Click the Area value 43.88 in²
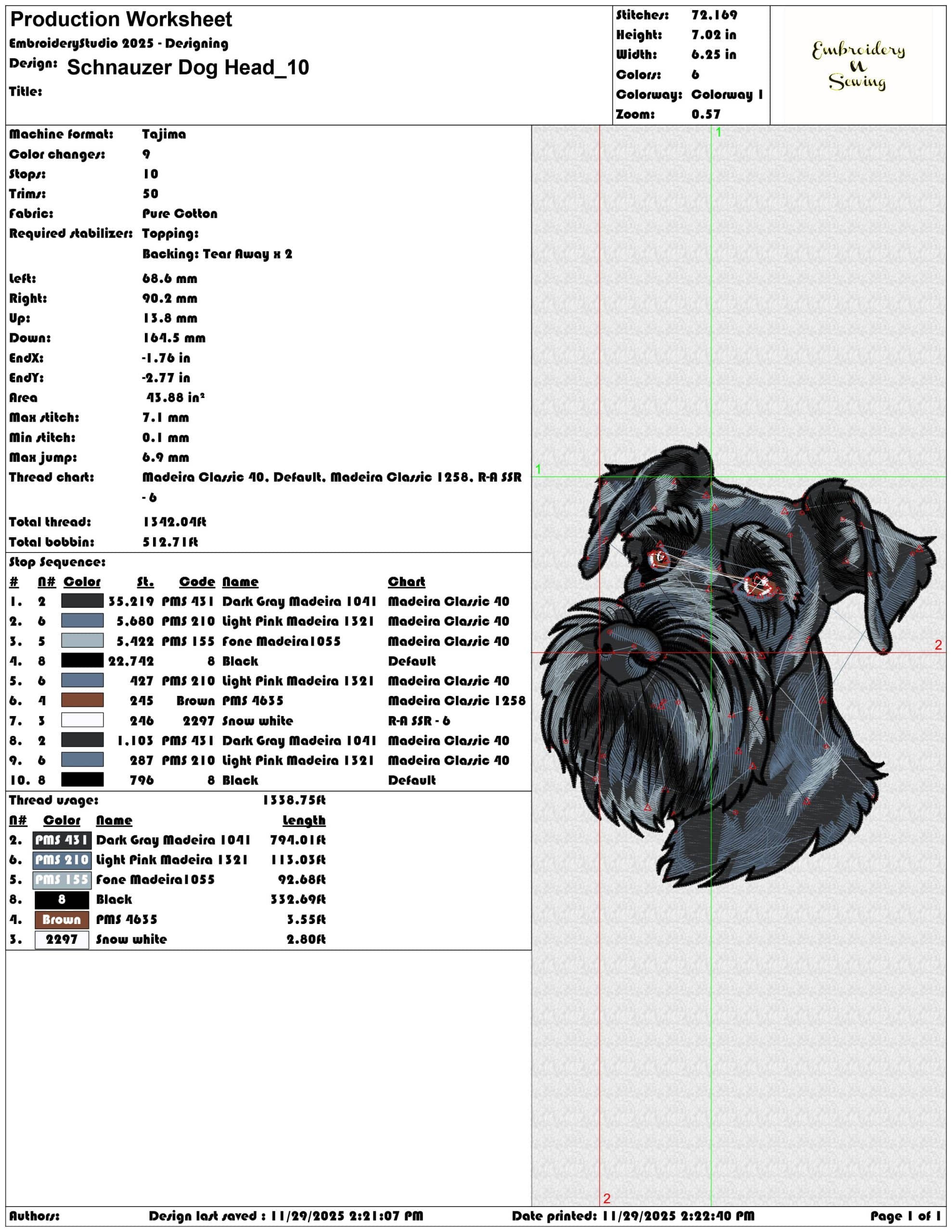Viewport: 952px width, 1232px height. tap(176, 398)
